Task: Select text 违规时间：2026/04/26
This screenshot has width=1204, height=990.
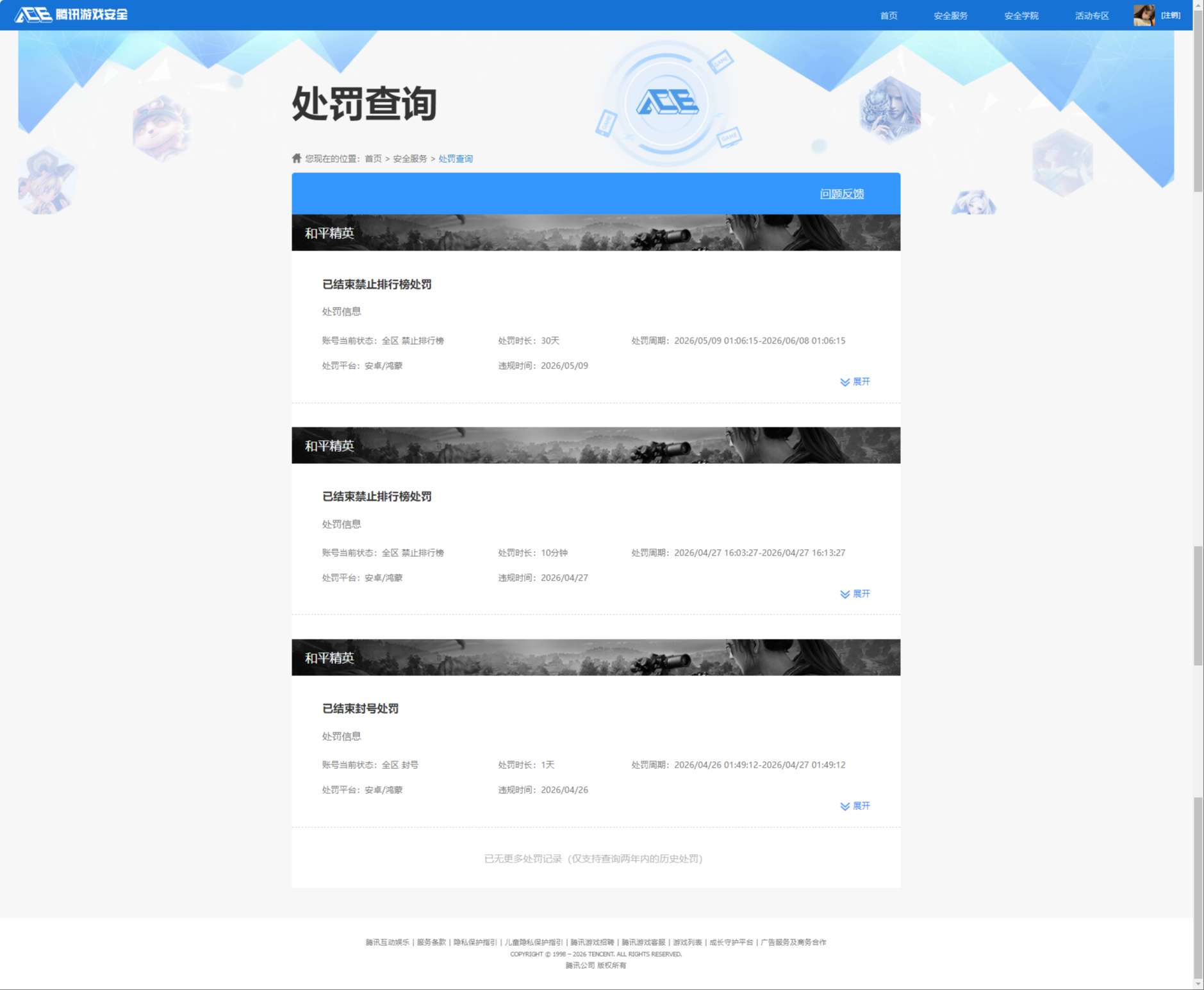Action: (x=543, y=790)
